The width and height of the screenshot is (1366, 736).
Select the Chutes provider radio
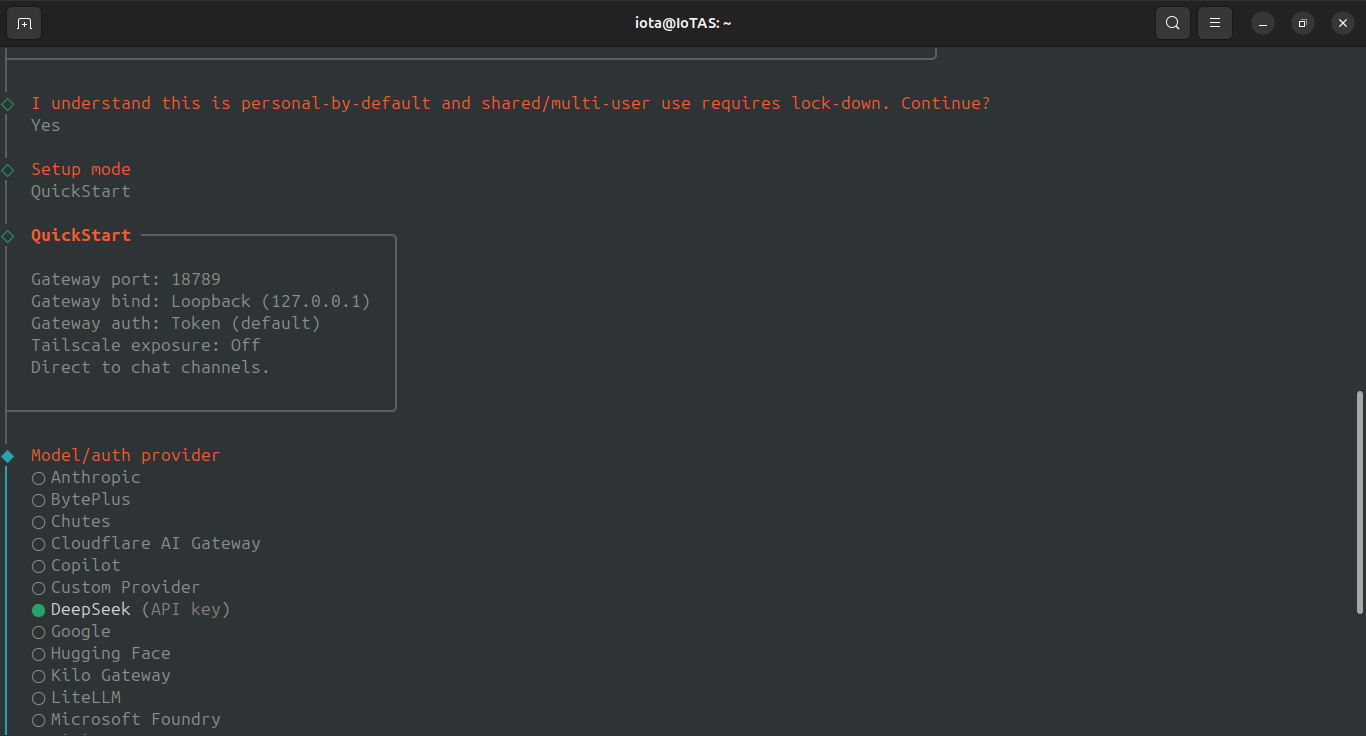coord(39,522)
